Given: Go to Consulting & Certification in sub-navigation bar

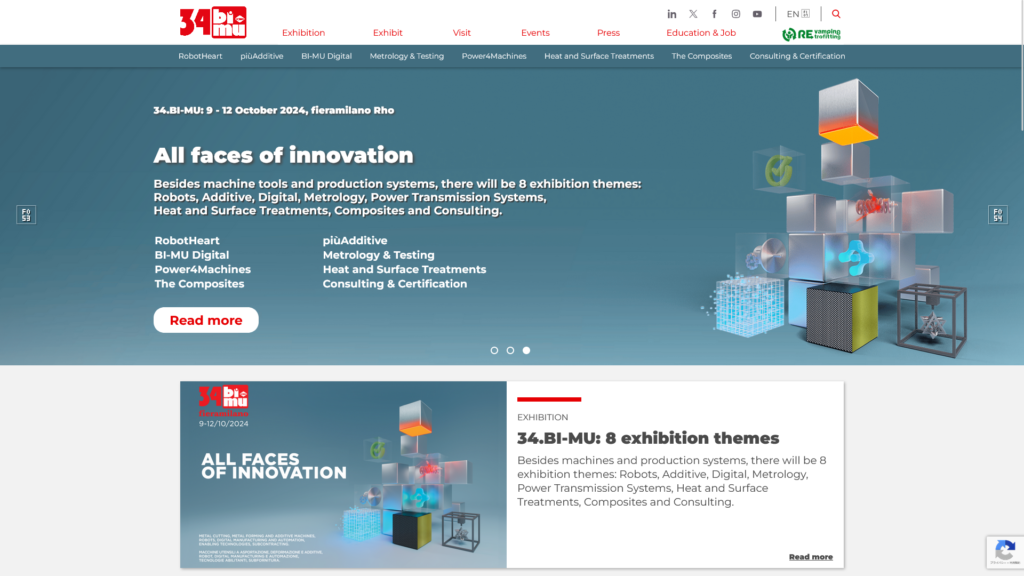Looking at the screenshot, I should pyautogui.click(x=797, y=56).
